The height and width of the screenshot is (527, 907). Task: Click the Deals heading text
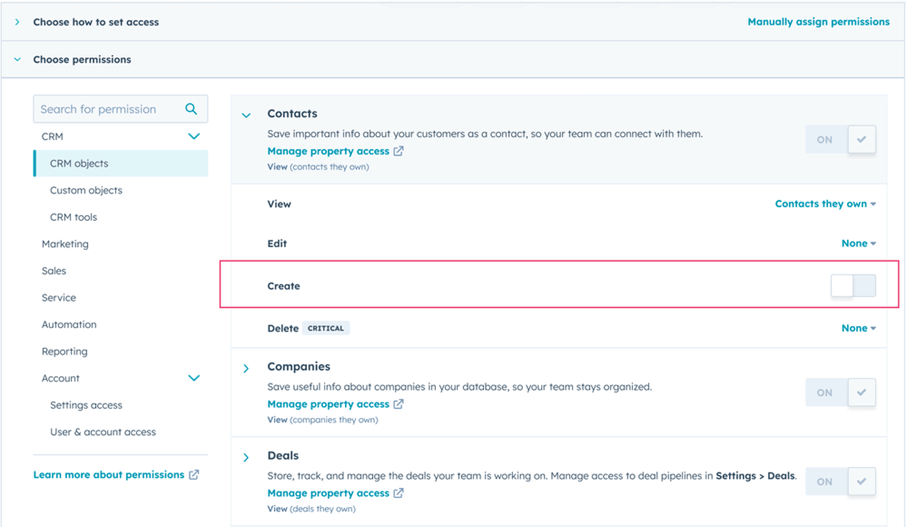click(x=283, y=455)
